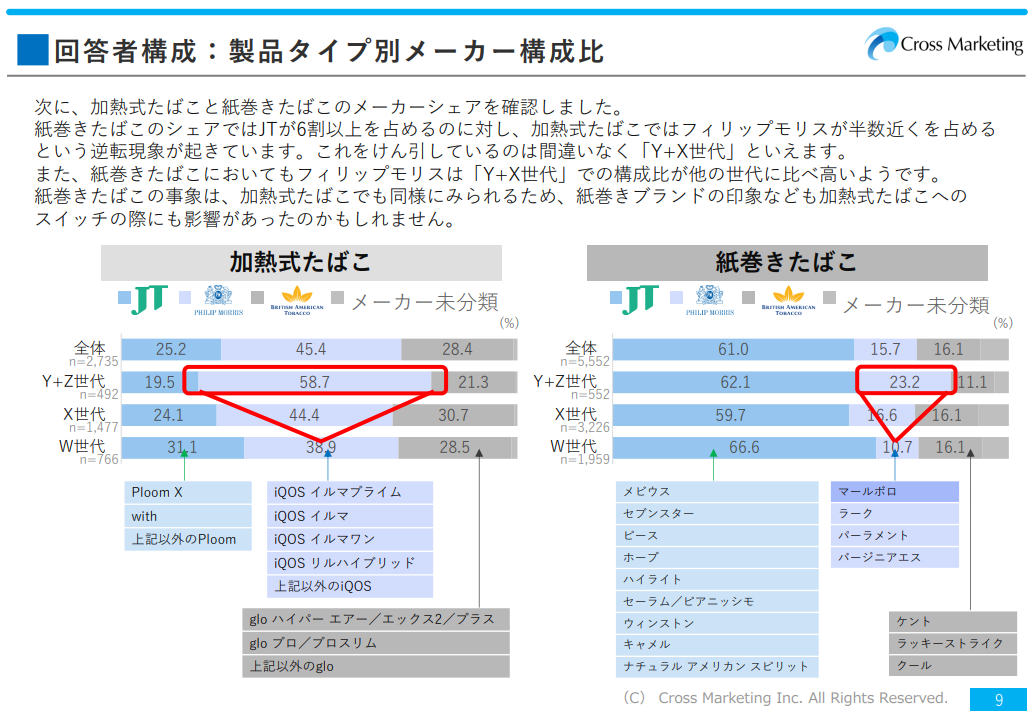Click the JT logo in the 紙巻きたばこ legend
1033x715 pixels.
click(641, 298)
